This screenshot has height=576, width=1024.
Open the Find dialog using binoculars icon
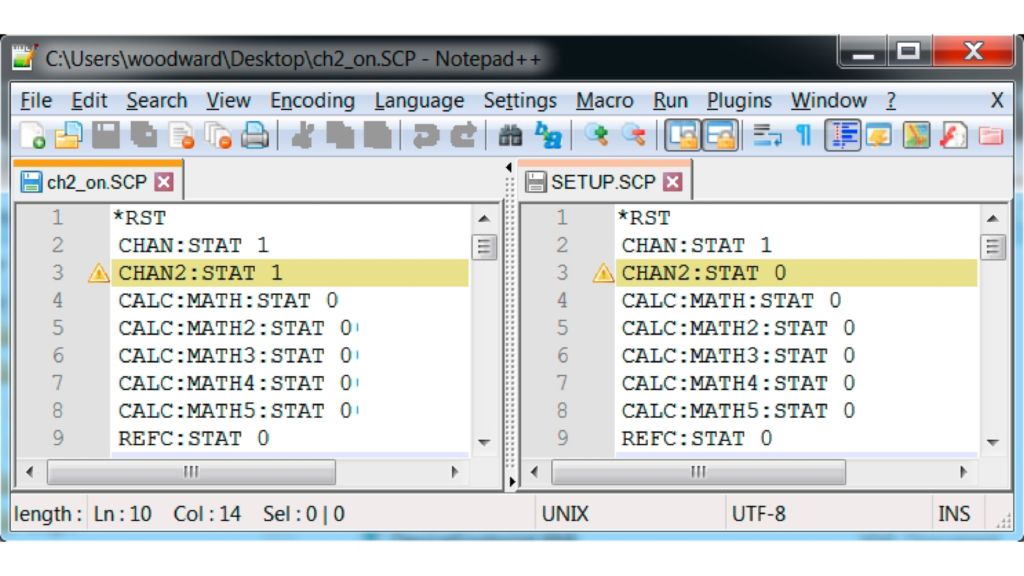point(512,135)
